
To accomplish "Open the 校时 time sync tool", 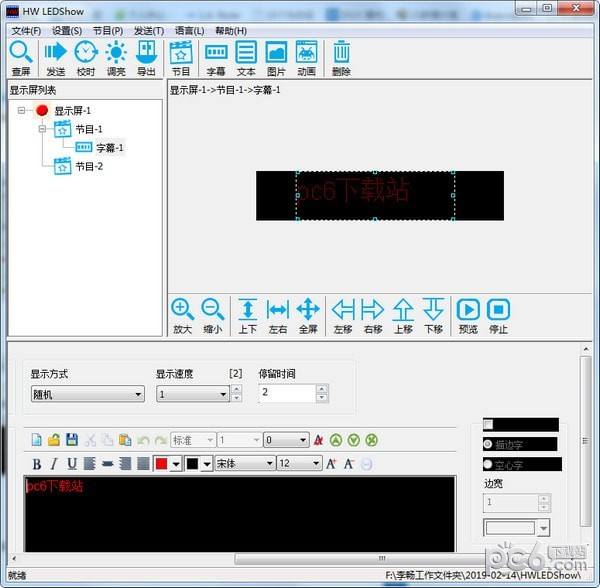I will (86, 57).
